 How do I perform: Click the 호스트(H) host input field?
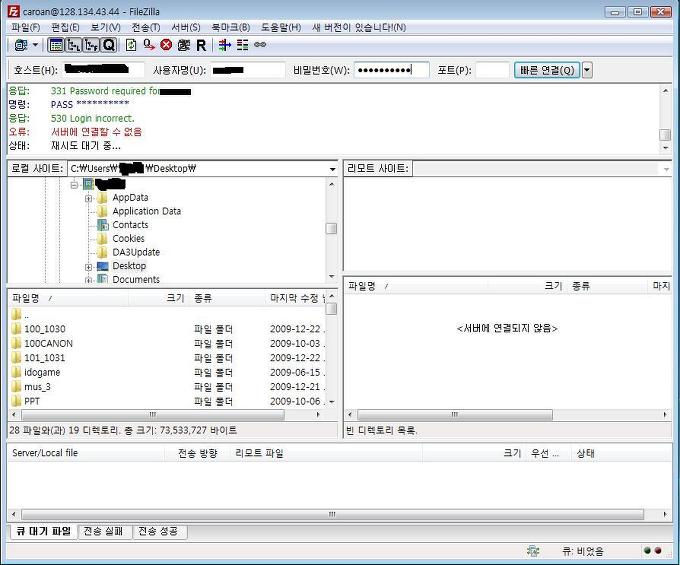(103, 69)
